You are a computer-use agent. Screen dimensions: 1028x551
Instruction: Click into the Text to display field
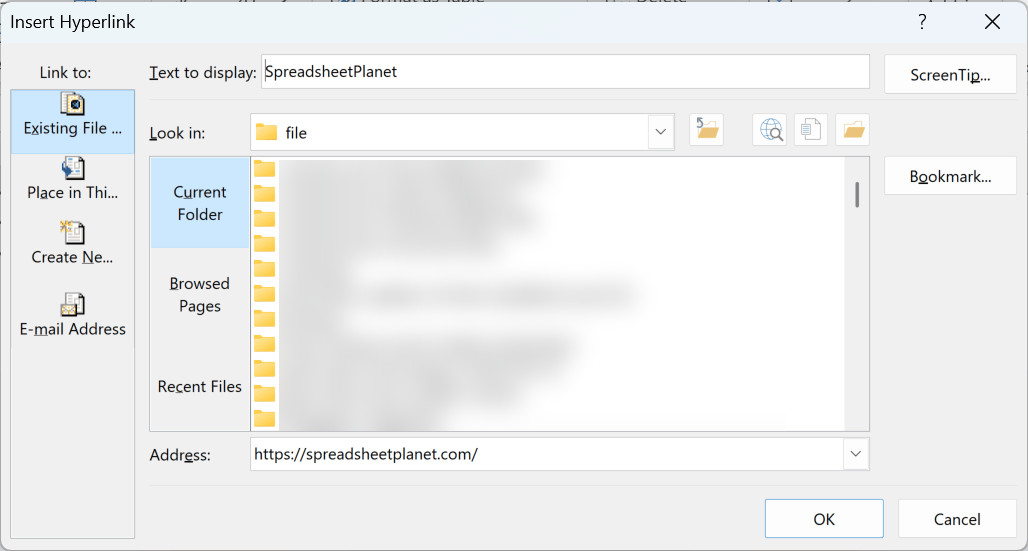point(565,71)
